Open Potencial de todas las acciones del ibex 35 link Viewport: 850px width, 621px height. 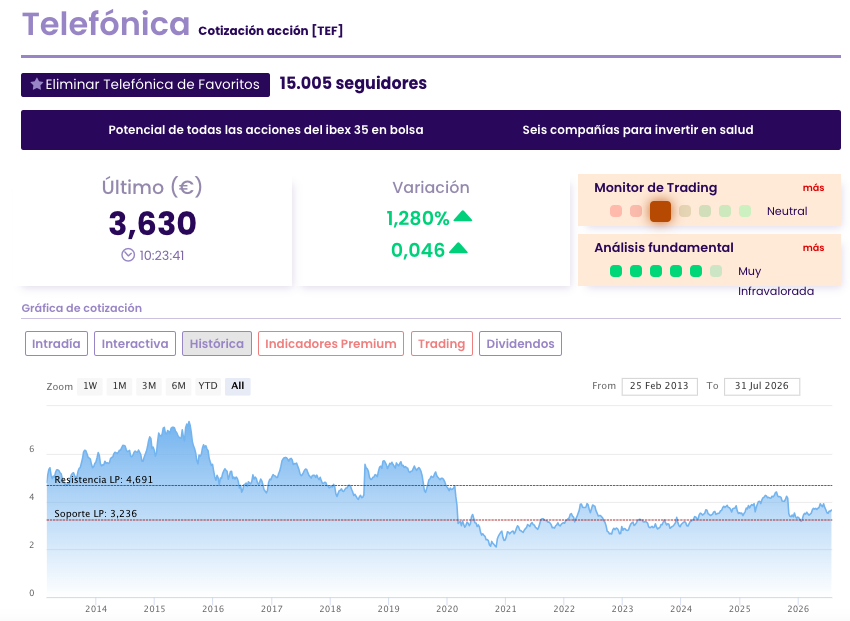pos(266,130)
